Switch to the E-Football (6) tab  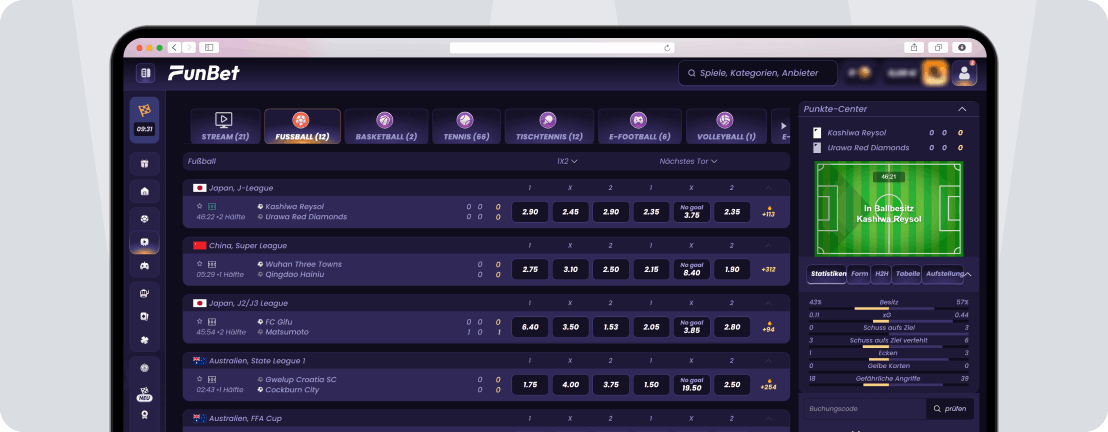(640, 126)
